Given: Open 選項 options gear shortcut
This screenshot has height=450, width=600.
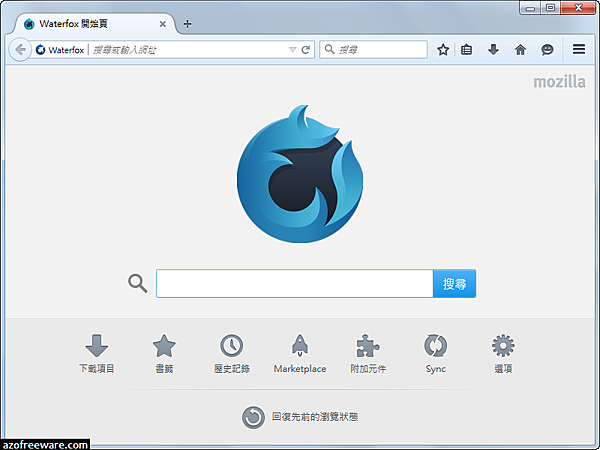Looking at the screenshot, I should tap(503, 354).
